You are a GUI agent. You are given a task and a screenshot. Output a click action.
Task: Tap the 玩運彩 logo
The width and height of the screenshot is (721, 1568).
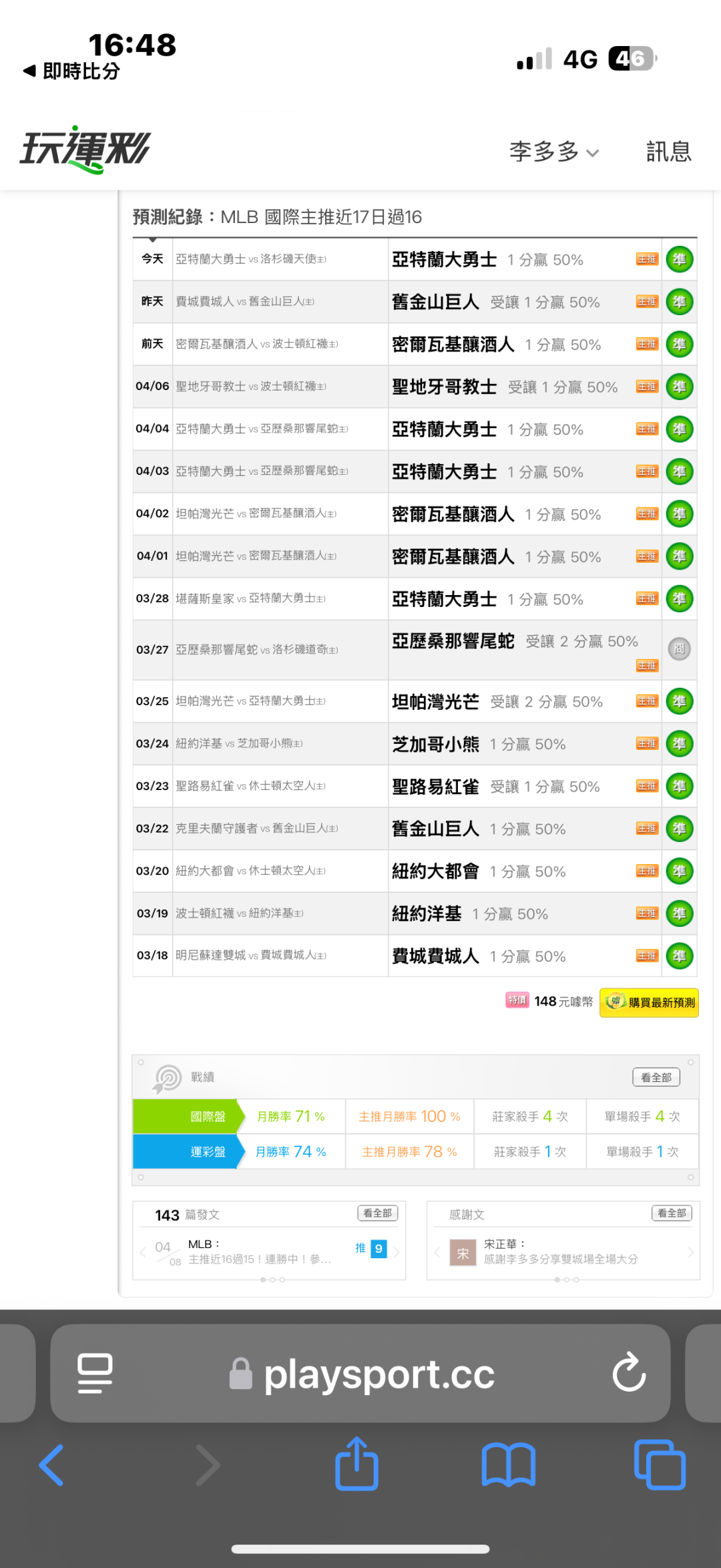point(85,150)
